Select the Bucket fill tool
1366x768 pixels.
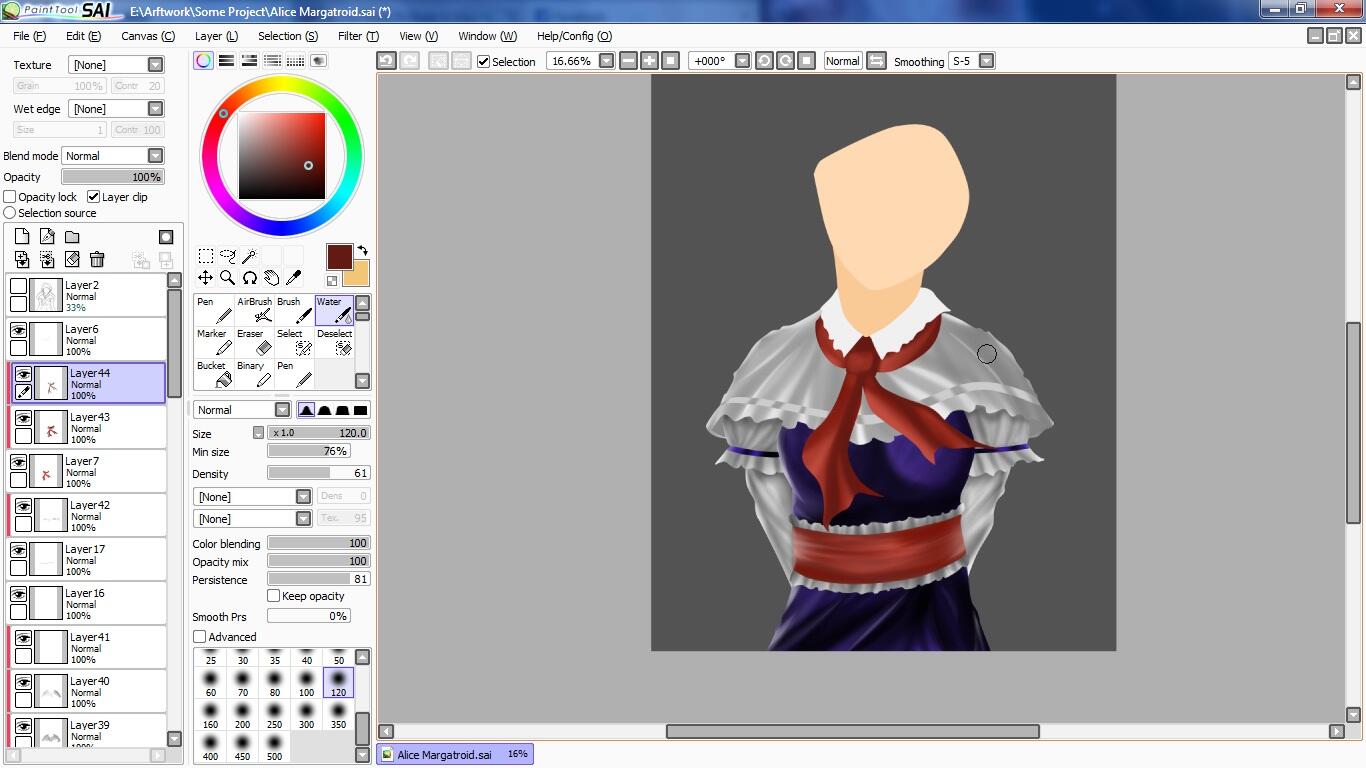click(x=214, y=374)
